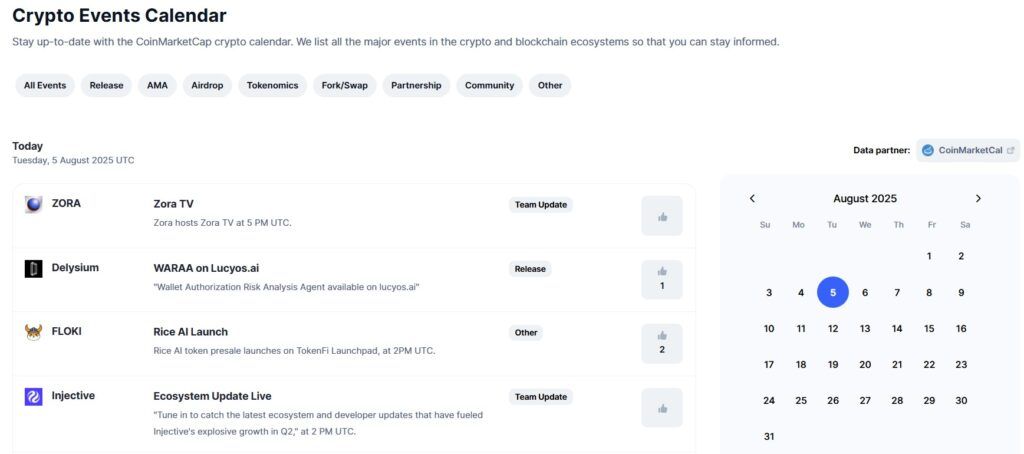This screenshot has height=454, width=1024.
Task: Select the Tokenomics filter
Action: [272, 85]
